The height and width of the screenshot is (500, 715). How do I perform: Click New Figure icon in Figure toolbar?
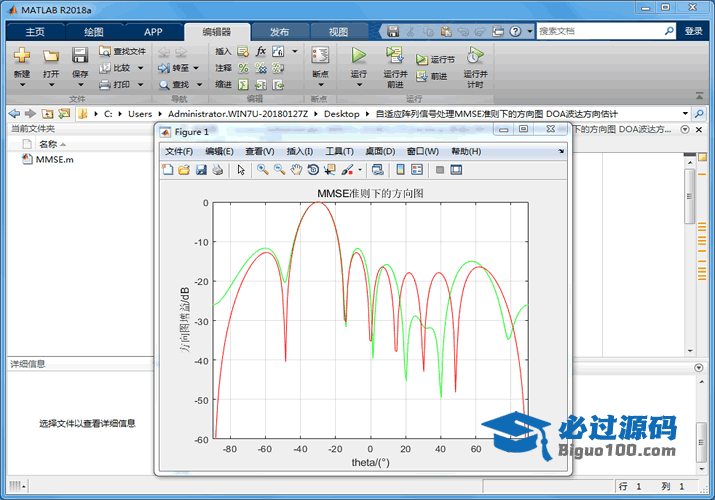(x=167, y=170)
